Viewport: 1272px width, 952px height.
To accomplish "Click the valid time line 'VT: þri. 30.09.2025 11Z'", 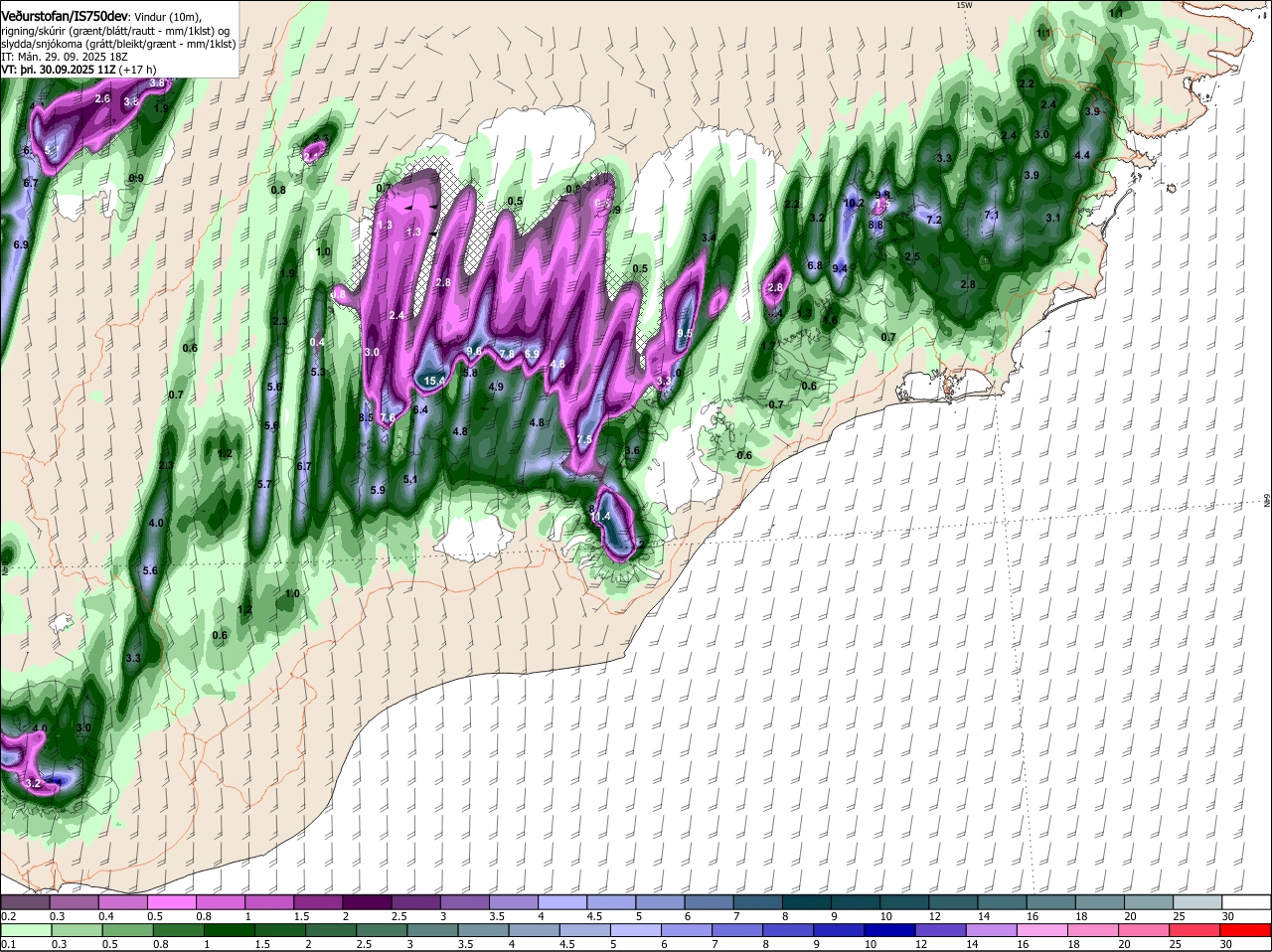I will 59,70.
